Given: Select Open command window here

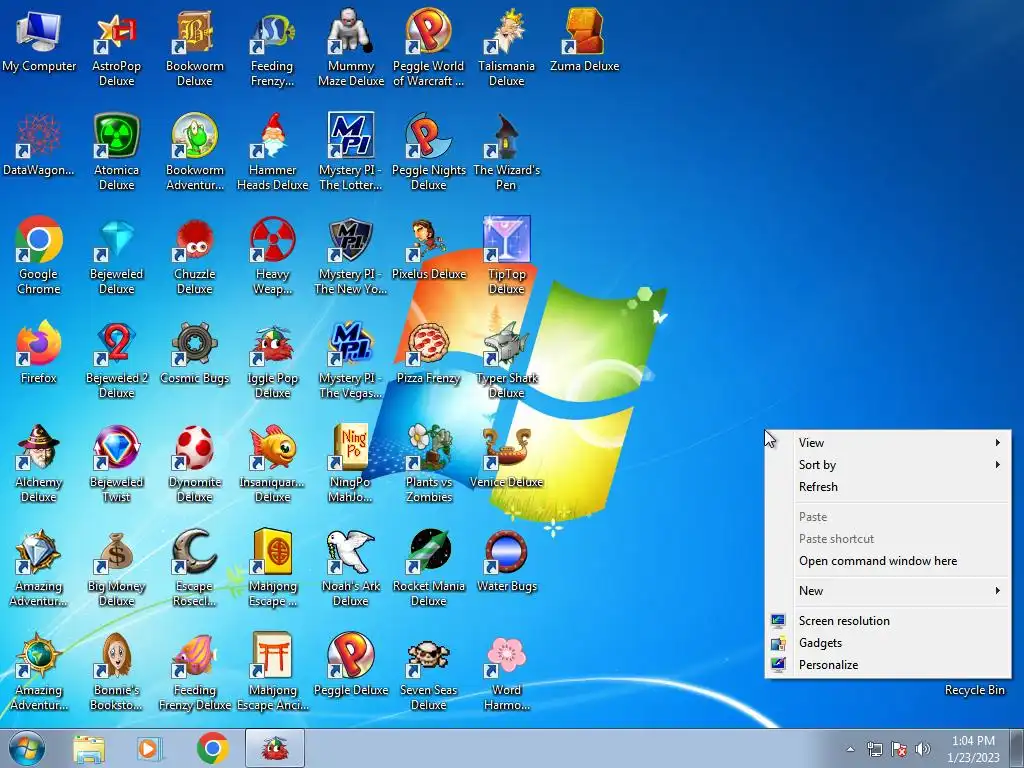Looking at the screenshot, I should click(x=888, y=561).
